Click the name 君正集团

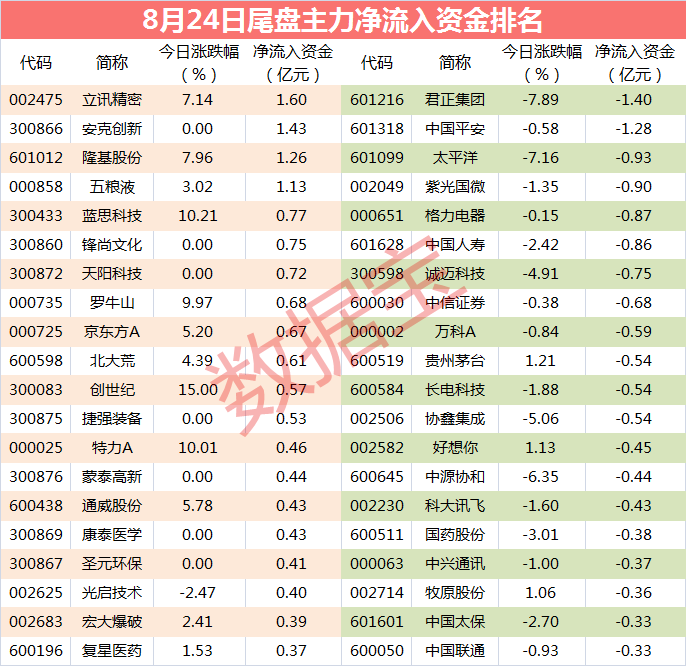click(455, 100)
